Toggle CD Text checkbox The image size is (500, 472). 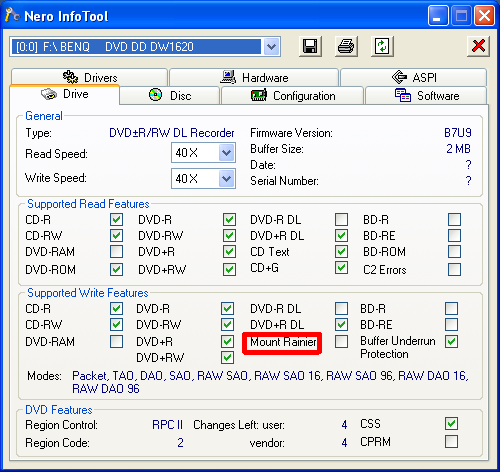(341, 252)
